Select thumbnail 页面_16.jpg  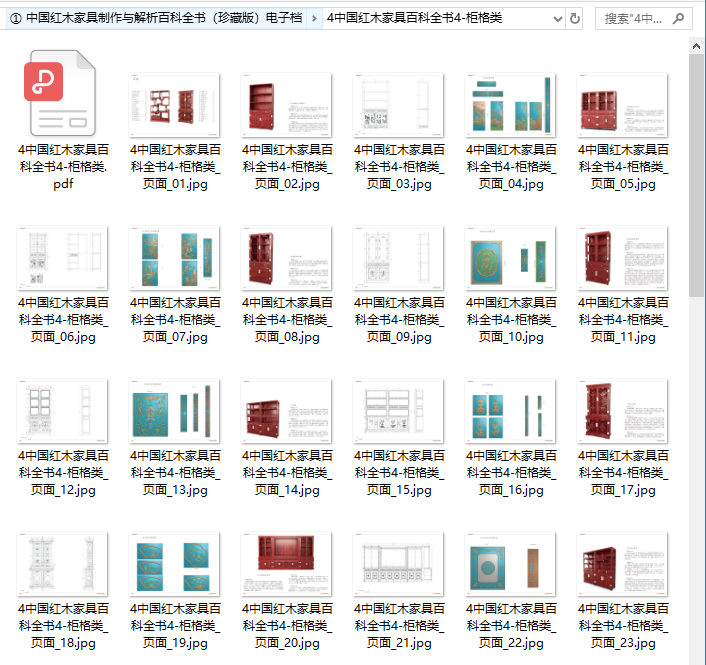point(511,412)
